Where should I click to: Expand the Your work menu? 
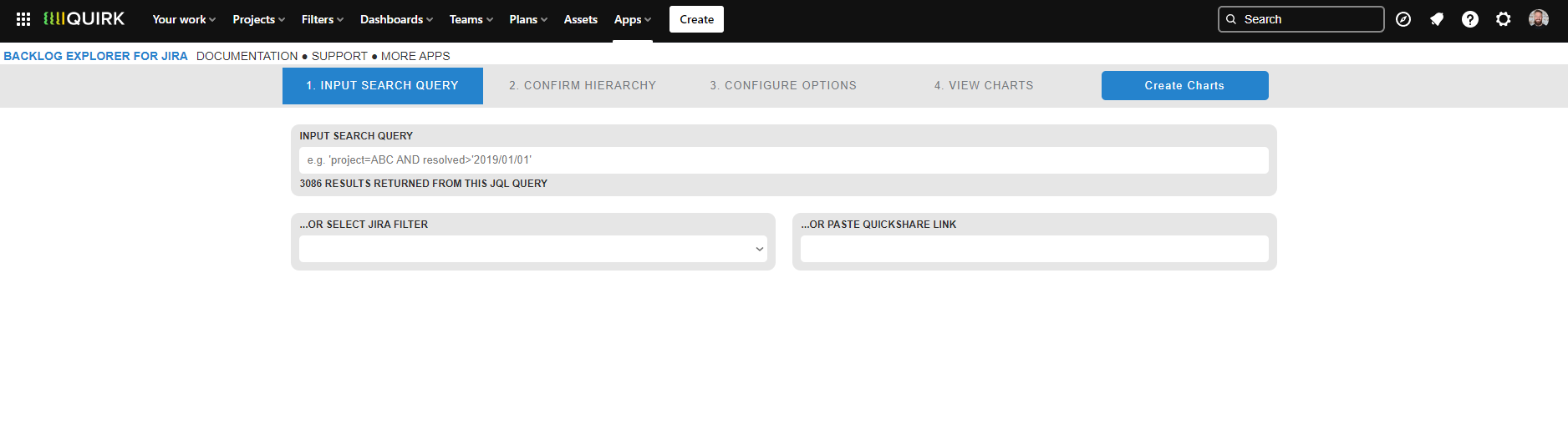(184, 19)
